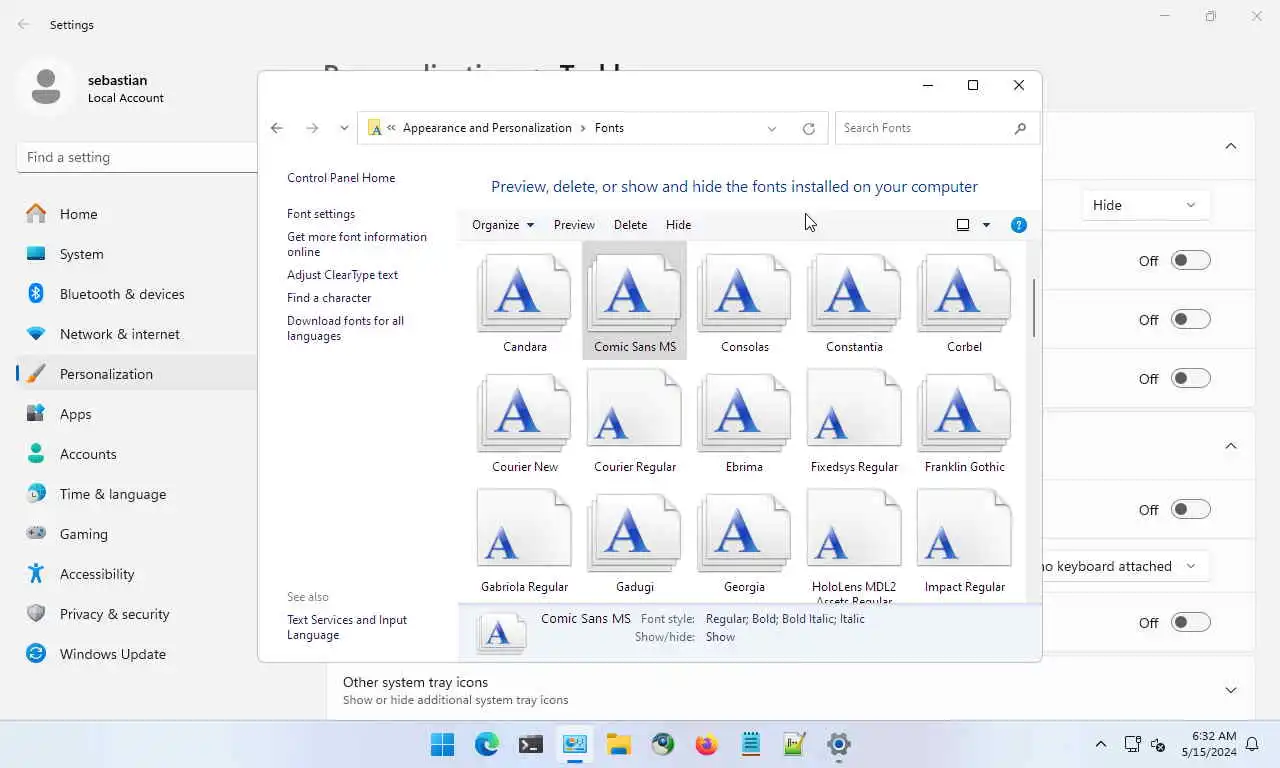
Task: Toggle the Off switch below keyboard dropdown
Action: [1191, 622]
